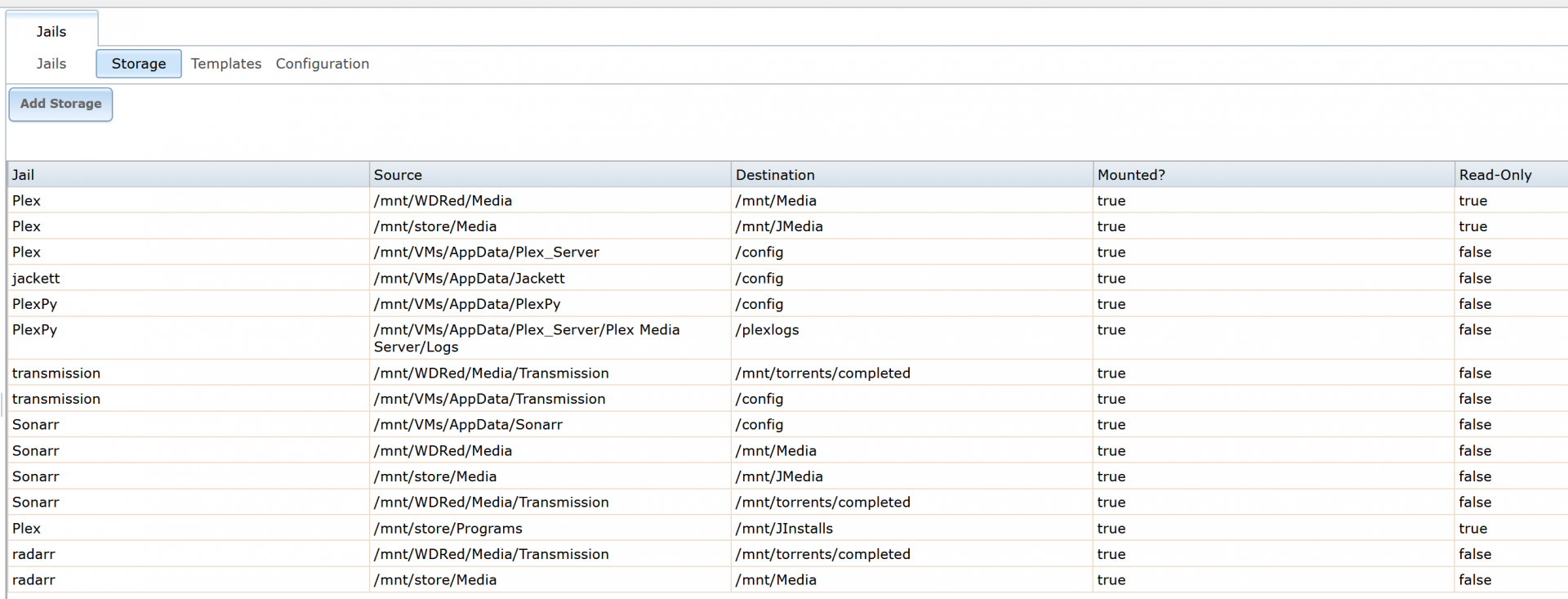This screenshot has width=1568, height=599.
Task: Select the /mnt/VMs/AppData/PlexPy source row
Action: [467, 304]
